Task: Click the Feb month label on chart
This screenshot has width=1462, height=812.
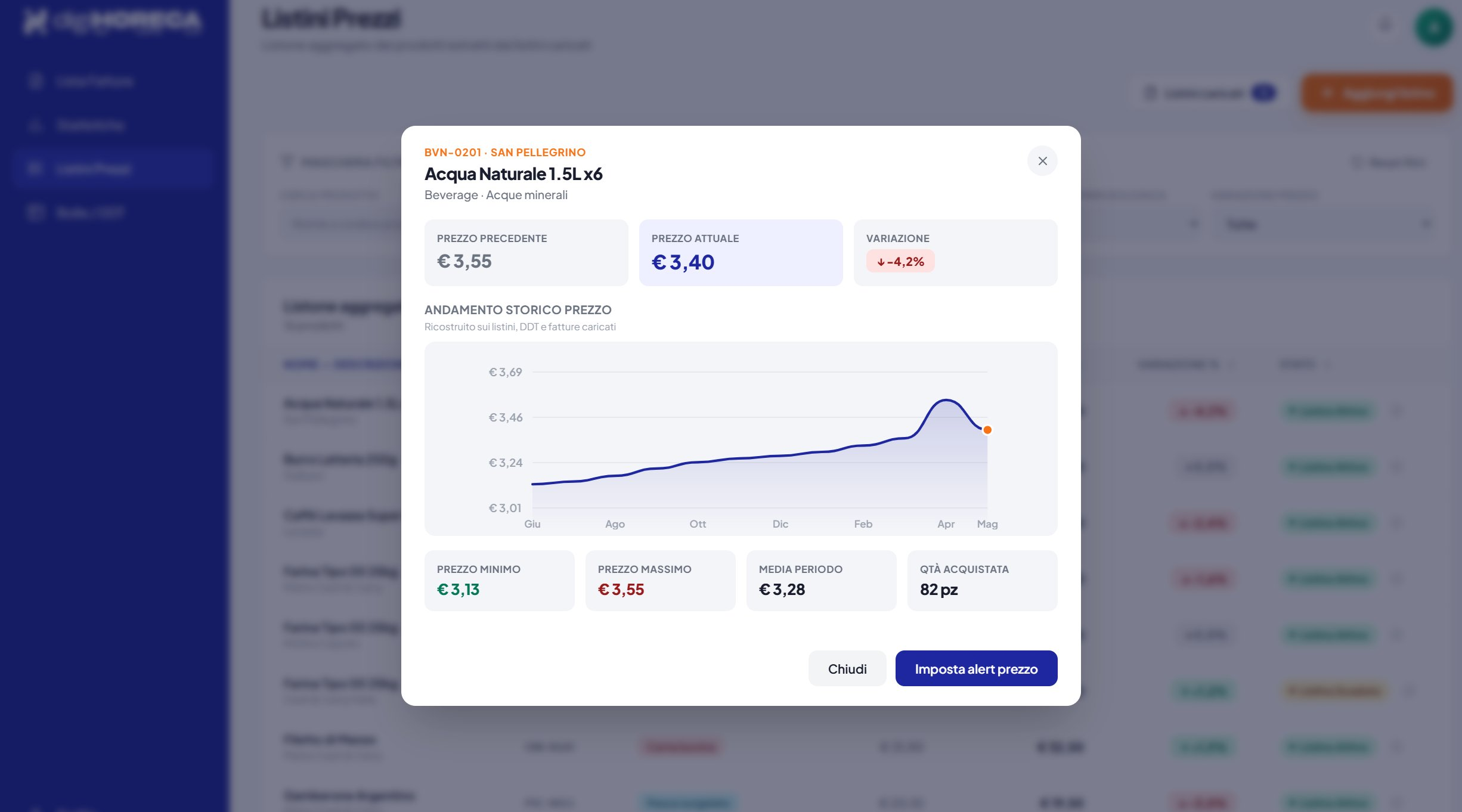Action: tap(863, 524)
